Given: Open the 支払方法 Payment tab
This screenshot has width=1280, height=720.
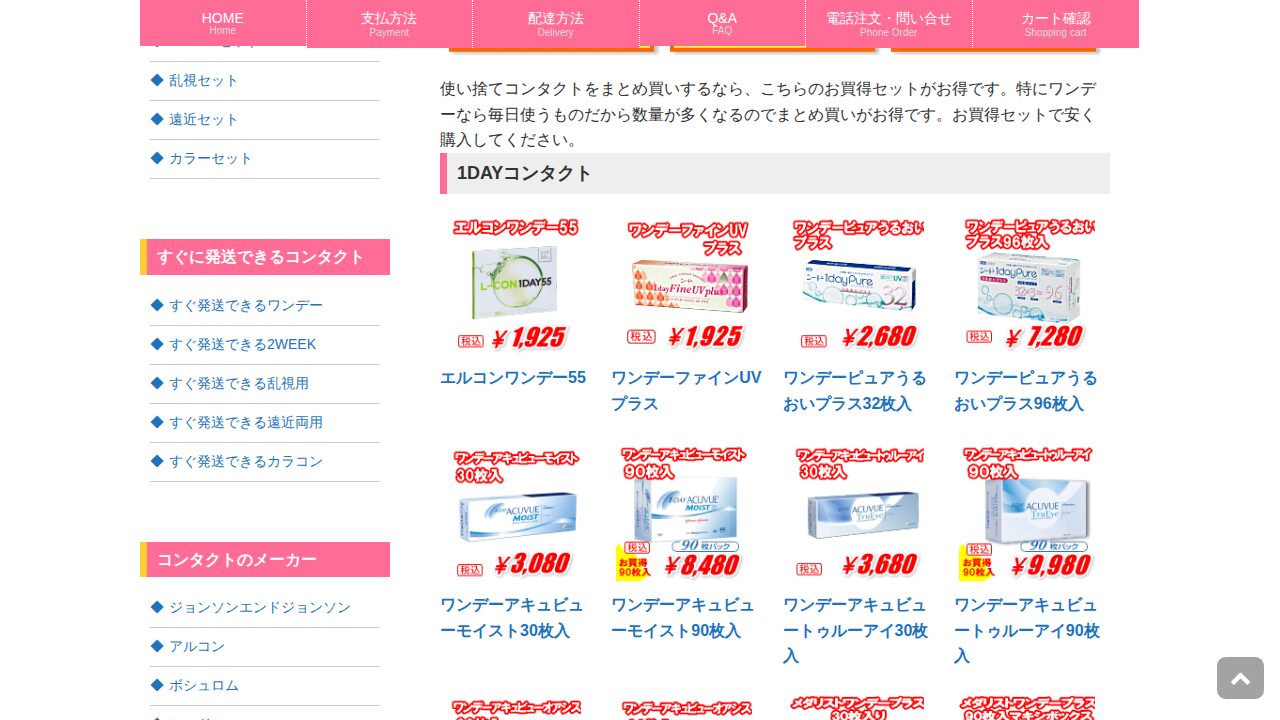Looking at the screenshot, I should pyautogui.click(x=389, y=23).
